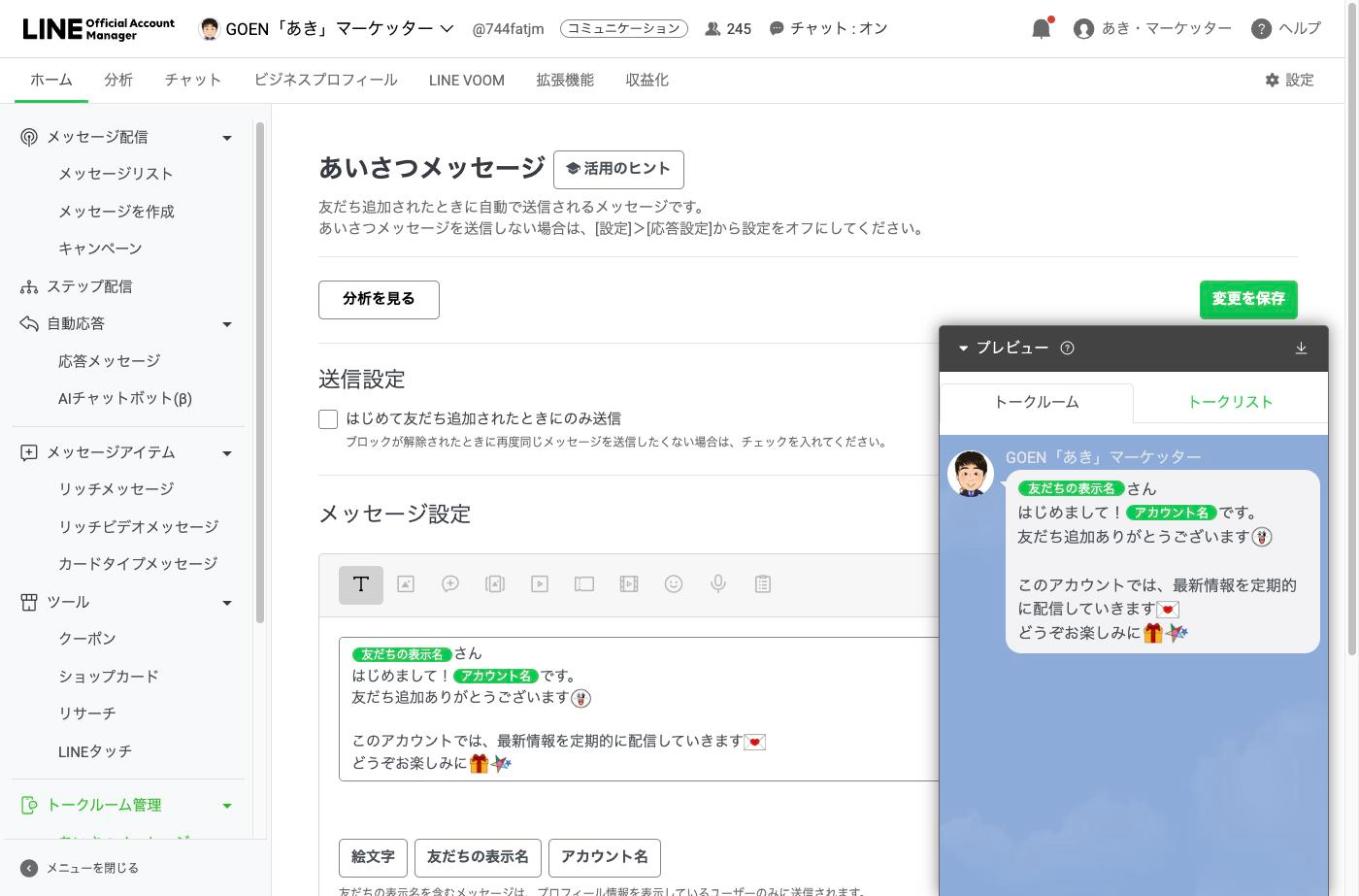Open LINEタッチ in sidebar
Image resolution: width=1359 pixels, height=896 pixels.
[x=95, y=752]
